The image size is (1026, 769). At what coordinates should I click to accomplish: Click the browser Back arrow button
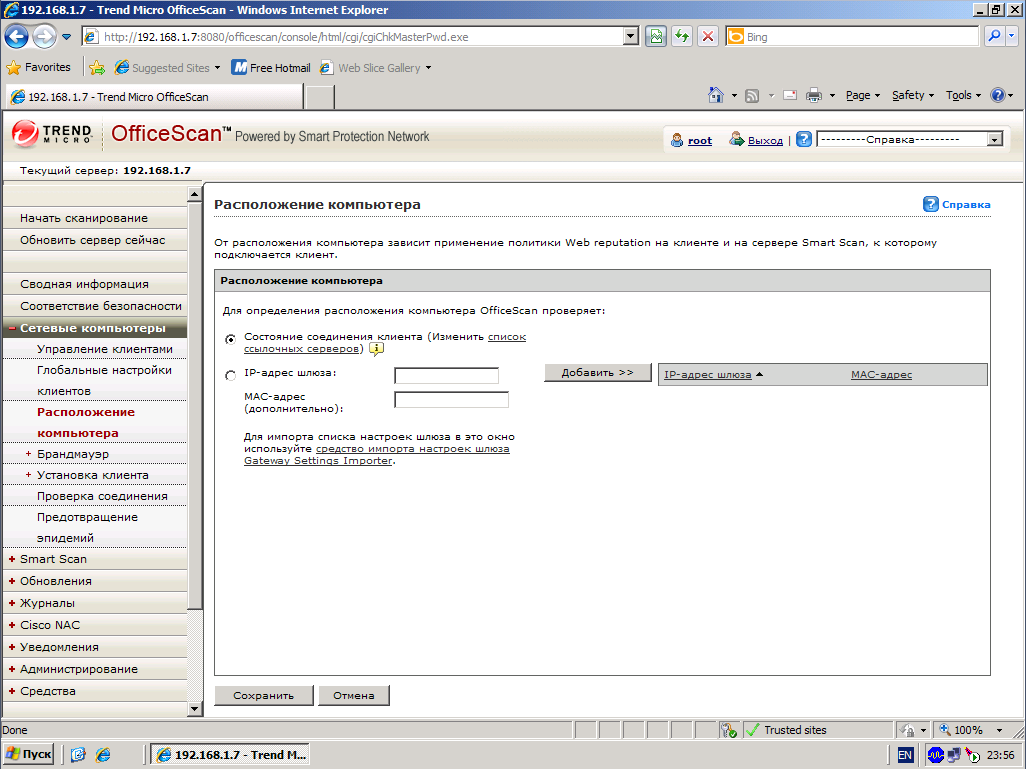click(x=16, y=37)
